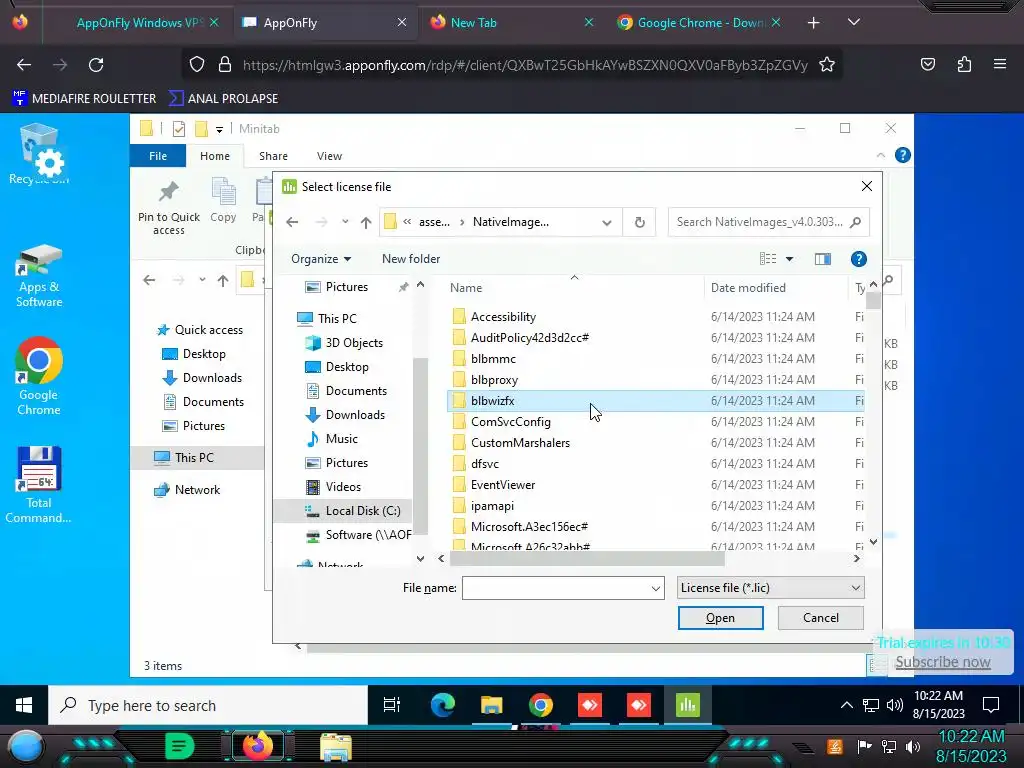Screen dimensions: 1024x768
Task: Open new Firefox tab plus button
Action: [x=813, y=22]
